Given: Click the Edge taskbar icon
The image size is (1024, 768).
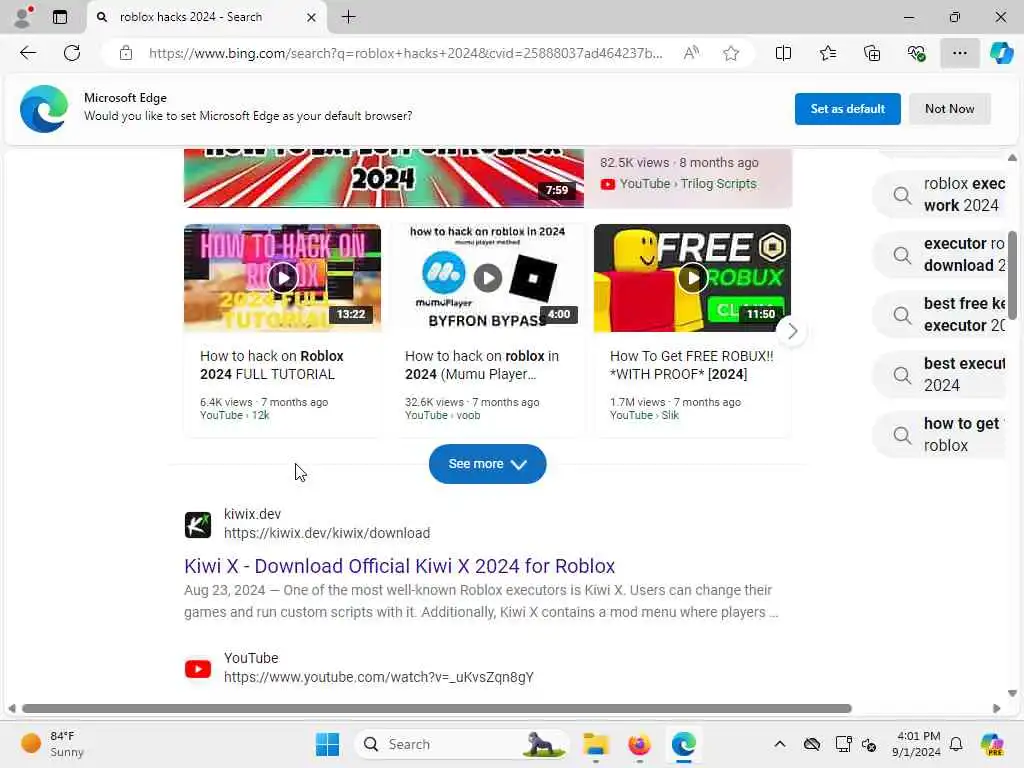Looking at the screenshot, I should point(683,744).
